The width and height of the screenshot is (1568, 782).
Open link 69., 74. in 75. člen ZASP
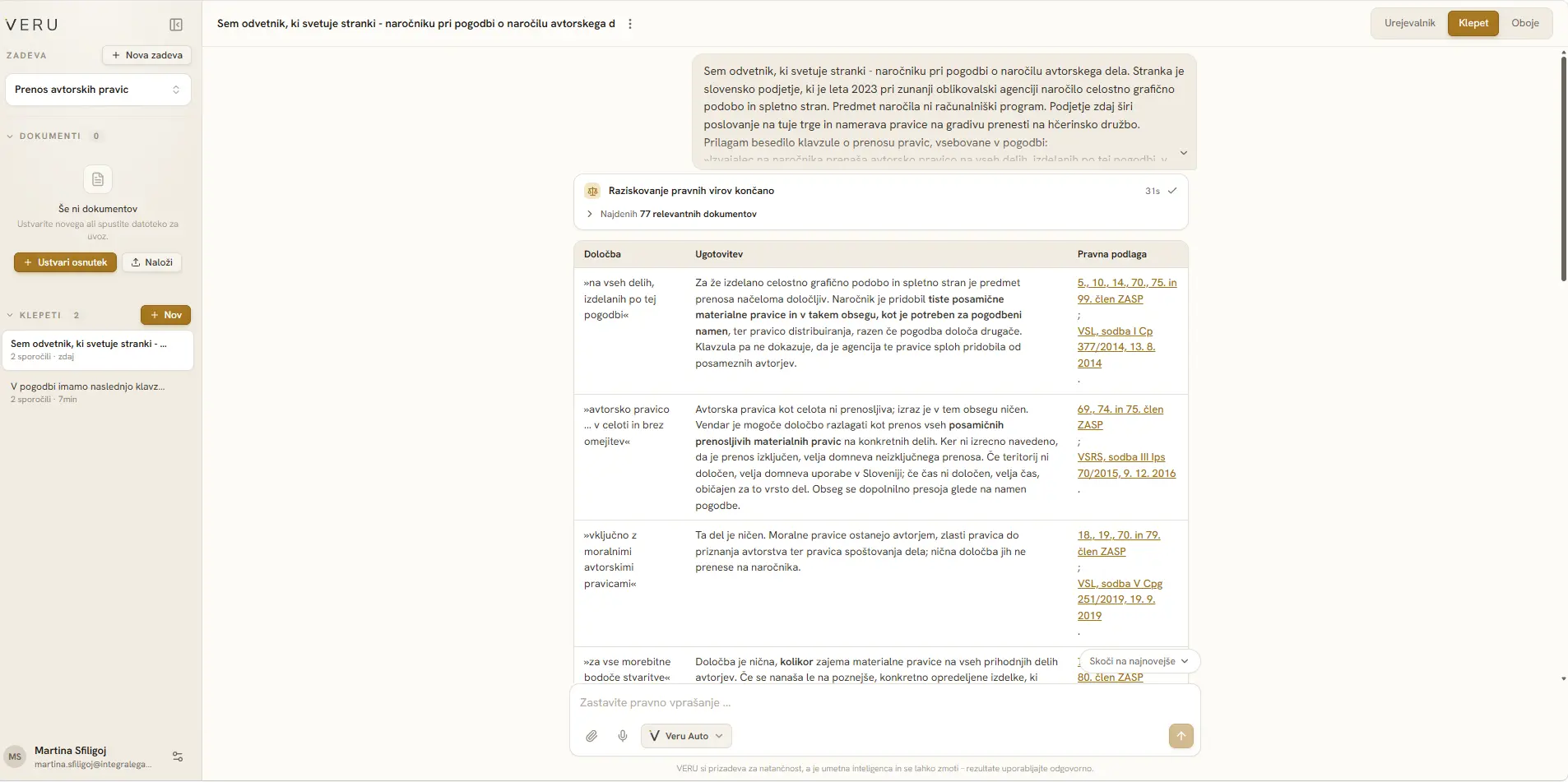[1120, 417]
